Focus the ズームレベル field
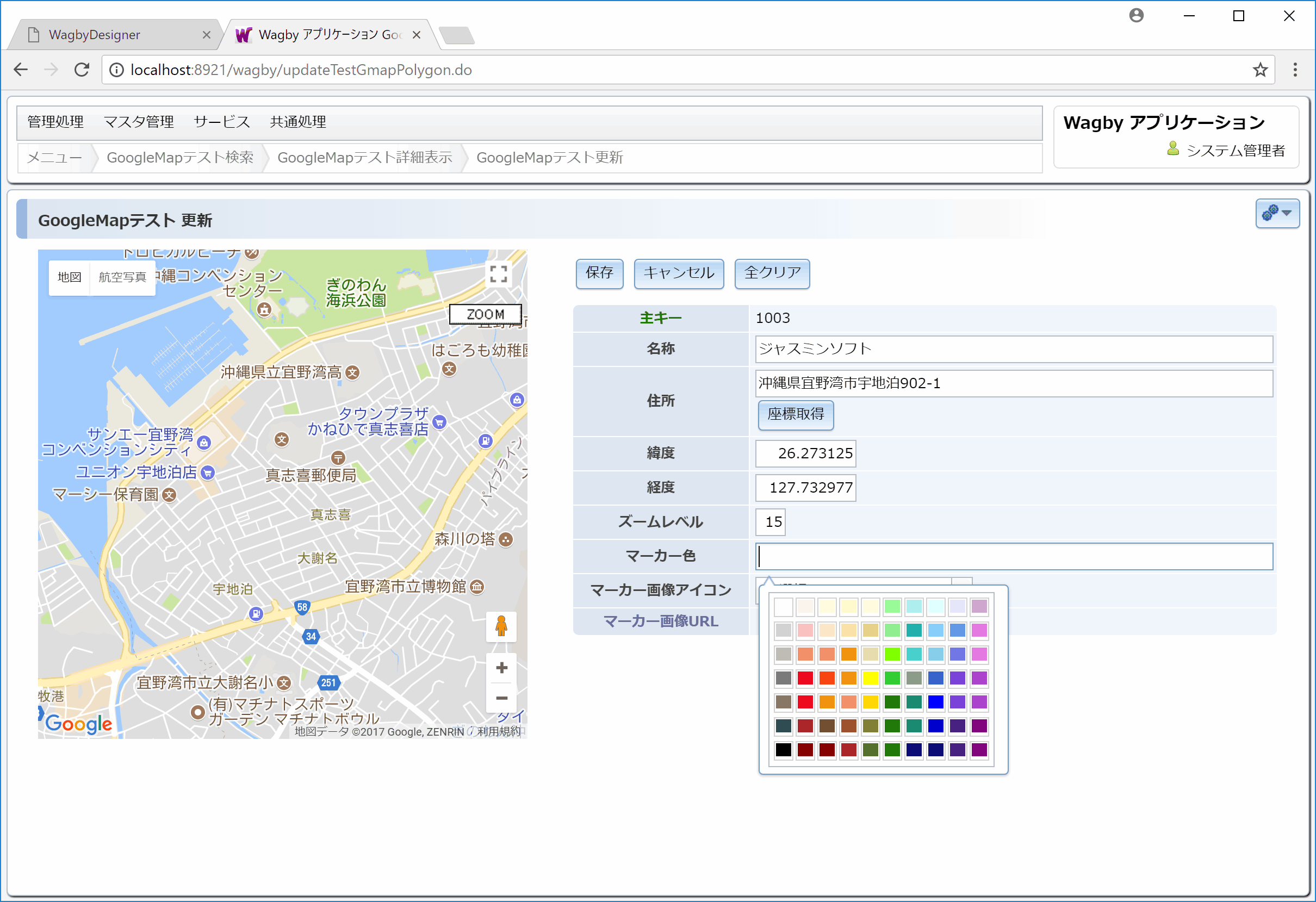The image size is (1316, 902). coord(770,522)
